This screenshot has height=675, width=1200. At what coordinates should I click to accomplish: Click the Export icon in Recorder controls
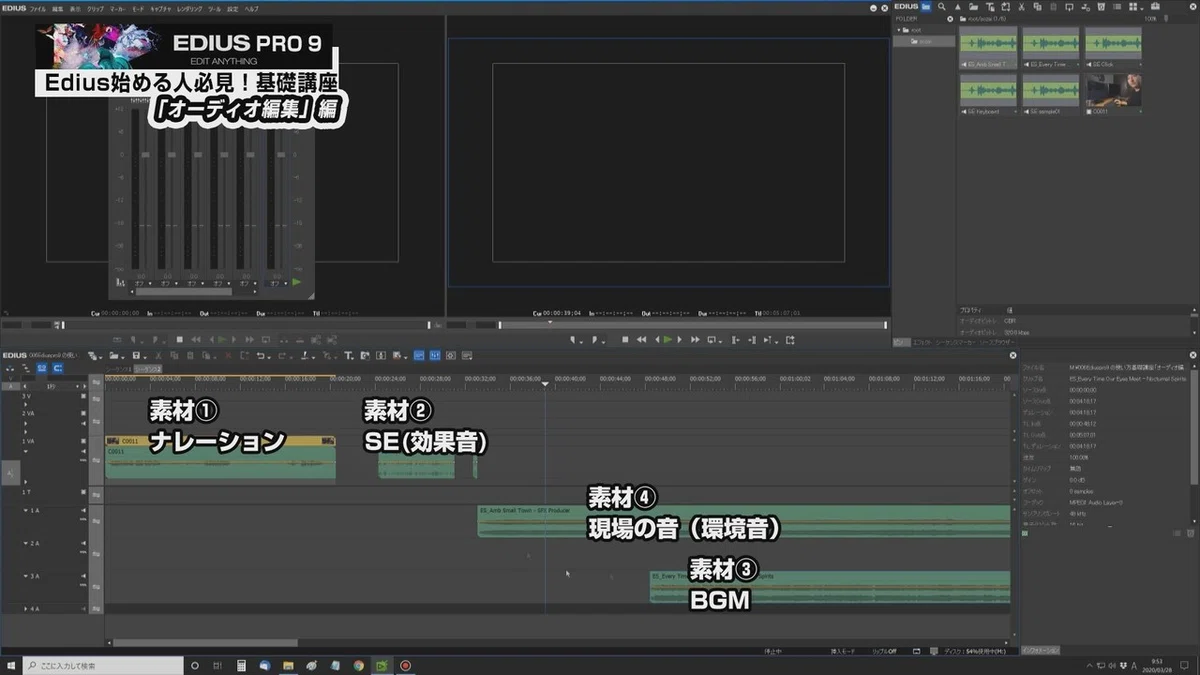pos(790,340)
